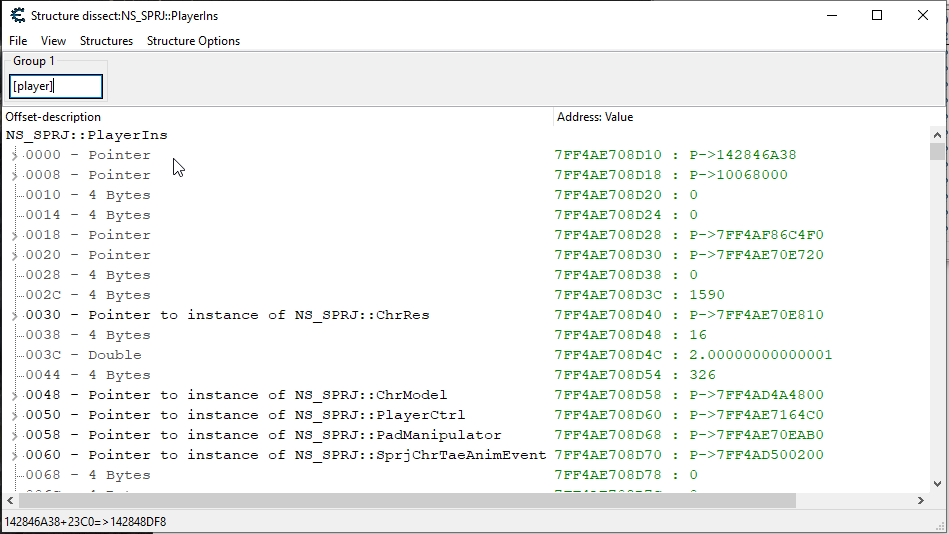The image size is (949, 534).
Task: Expand pointer to NS_SPRJ::ChrModel instance
Action: 14,395
